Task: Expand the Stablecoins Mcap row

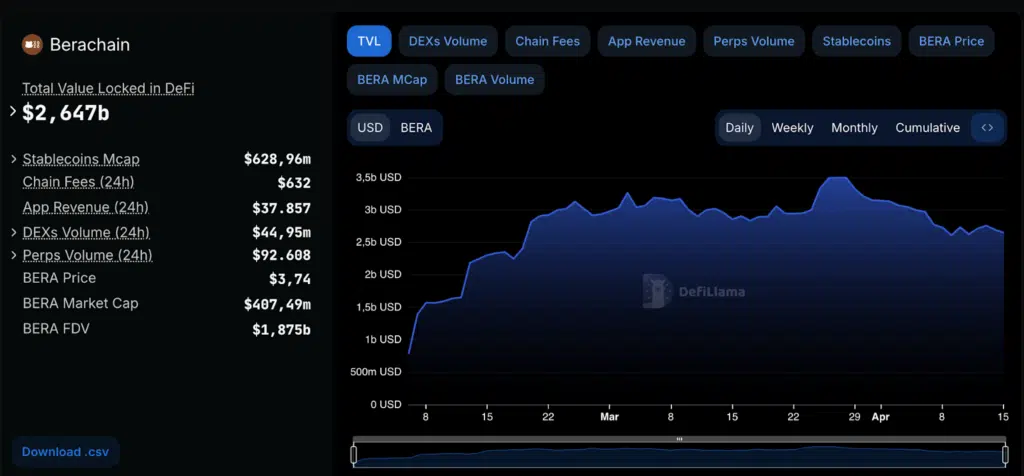Action: [x=13, y=159]
